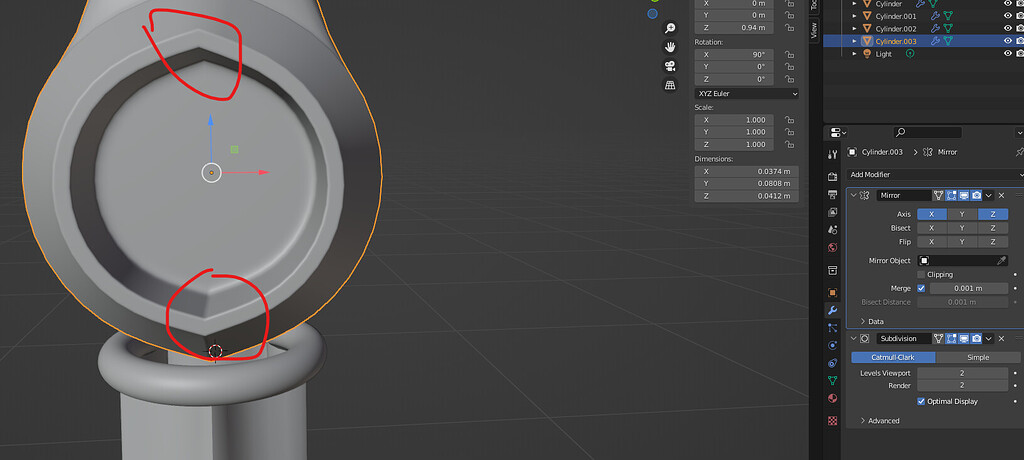Select Cylinder.002 in the outliner

click(896, 29)
